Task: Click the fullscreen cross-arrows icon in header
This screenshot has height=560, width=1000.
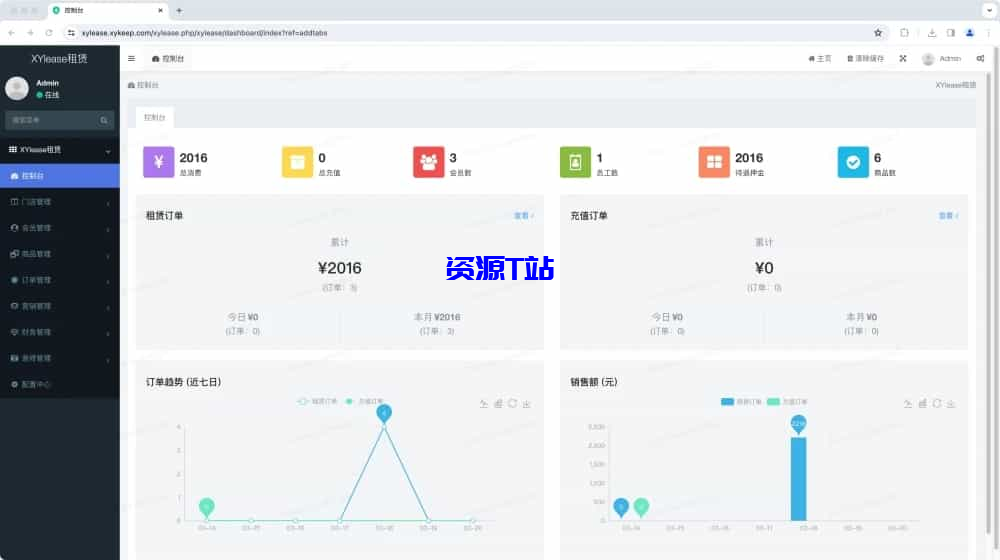Action: pyautogui.click(x=903, y=59)
